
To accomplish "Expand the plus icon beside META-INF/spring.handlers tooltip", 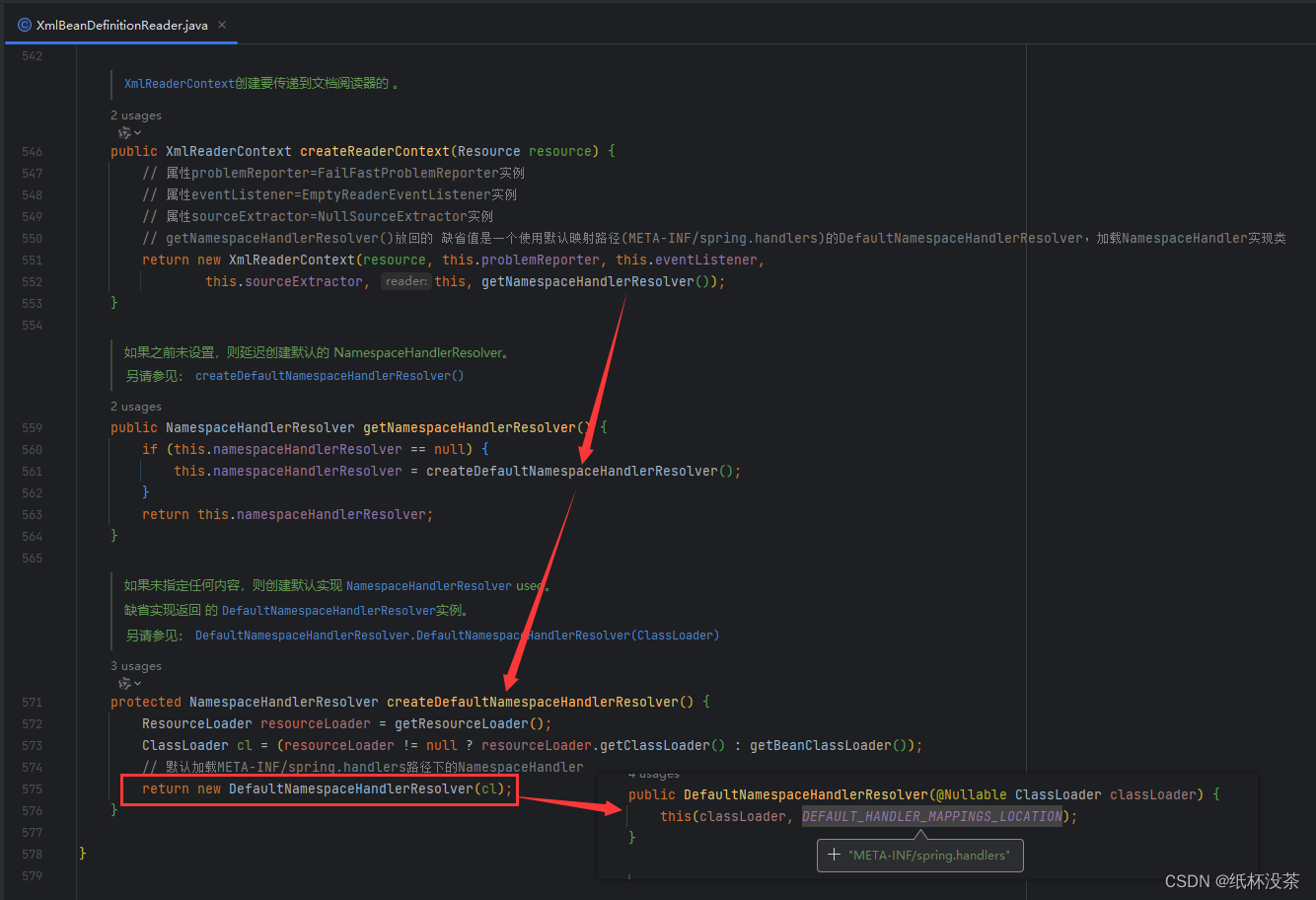I will pyautogui.click(x=834, y=856).
